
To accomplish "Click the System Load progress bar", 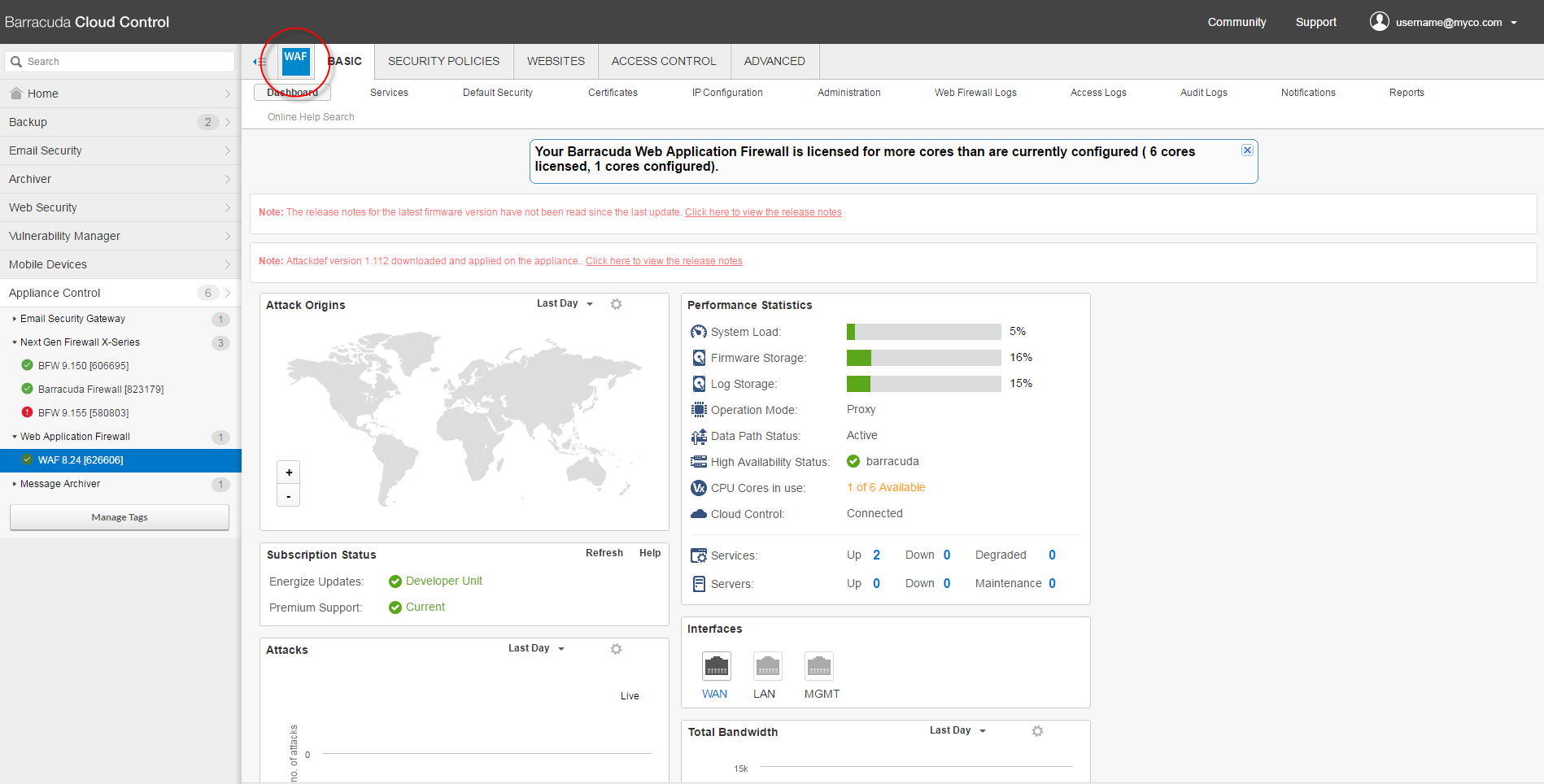I will pyautogui.click(x=924, y=332).
